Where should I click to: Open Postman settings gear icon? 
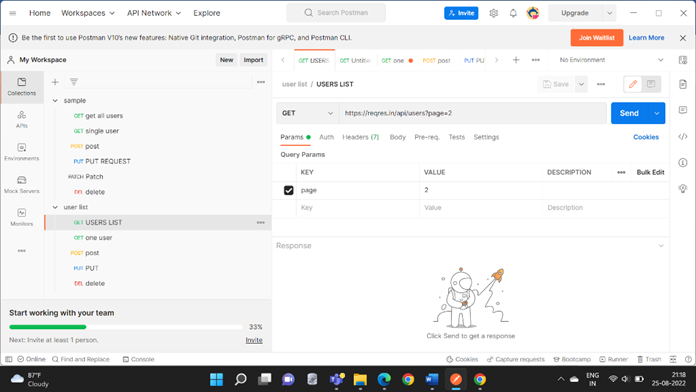point(494,13)
